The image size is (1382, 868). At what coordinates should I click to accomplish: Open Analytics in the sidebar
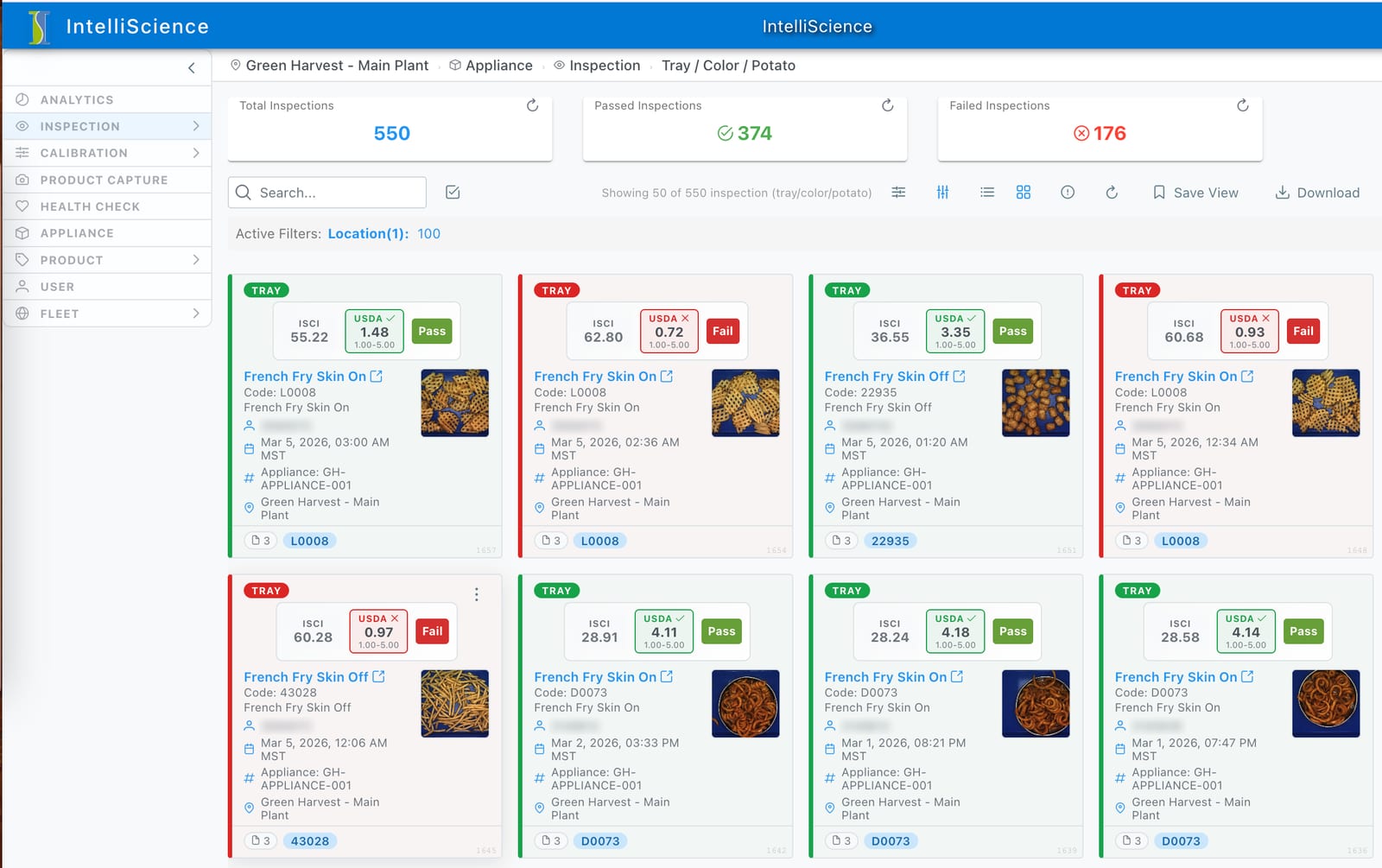tap(108, 99)
